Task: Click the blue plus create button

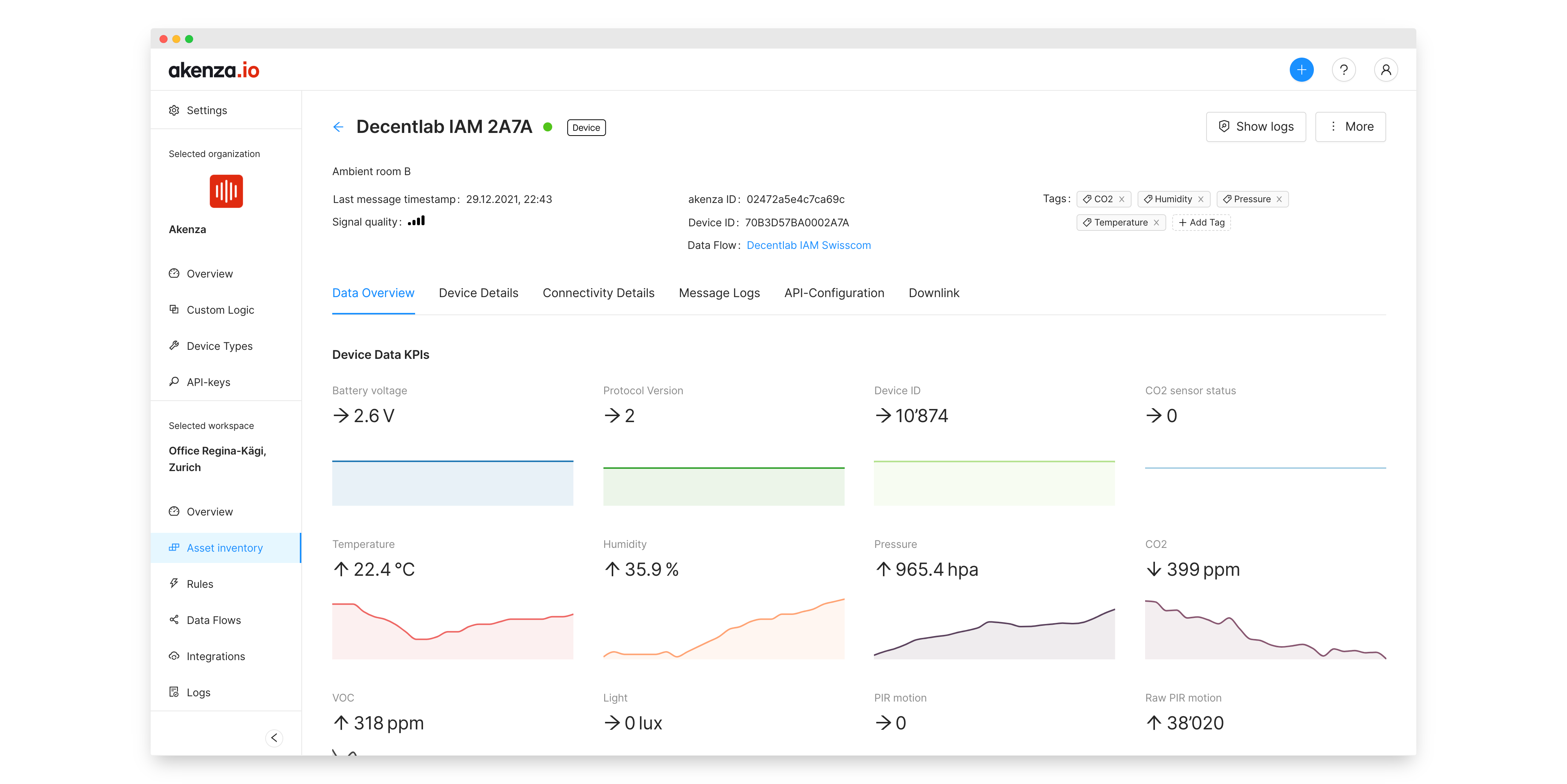Action: [1301, 70]
